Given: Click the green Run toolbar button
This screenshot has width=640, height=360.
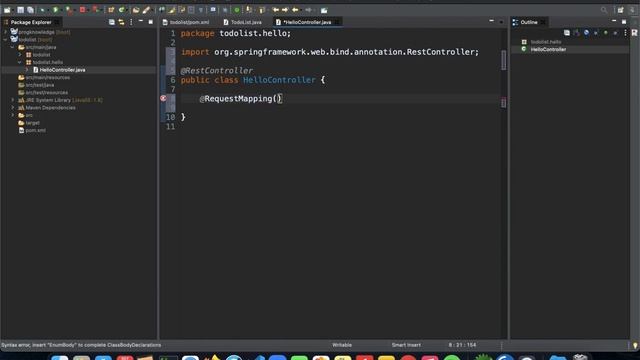Looking at the screenshot, I should (55, 10).
